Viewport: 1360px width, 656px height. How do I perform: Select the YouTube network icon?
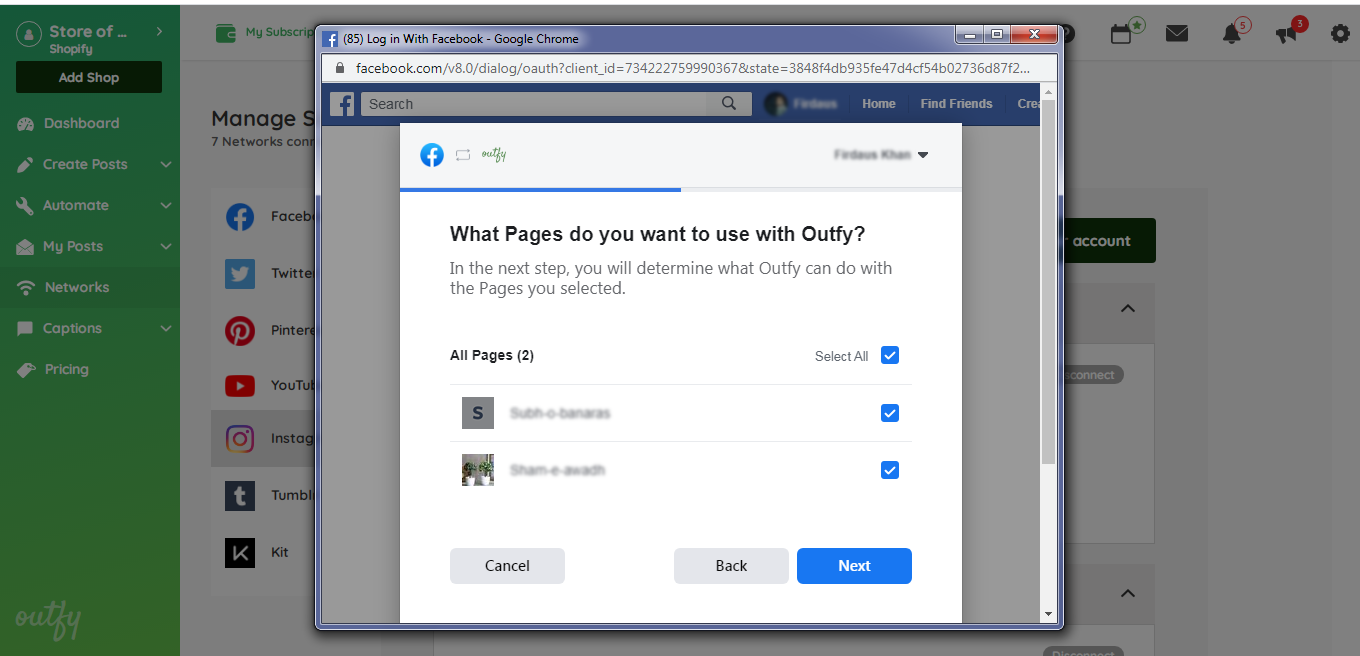tap(240, 385)
